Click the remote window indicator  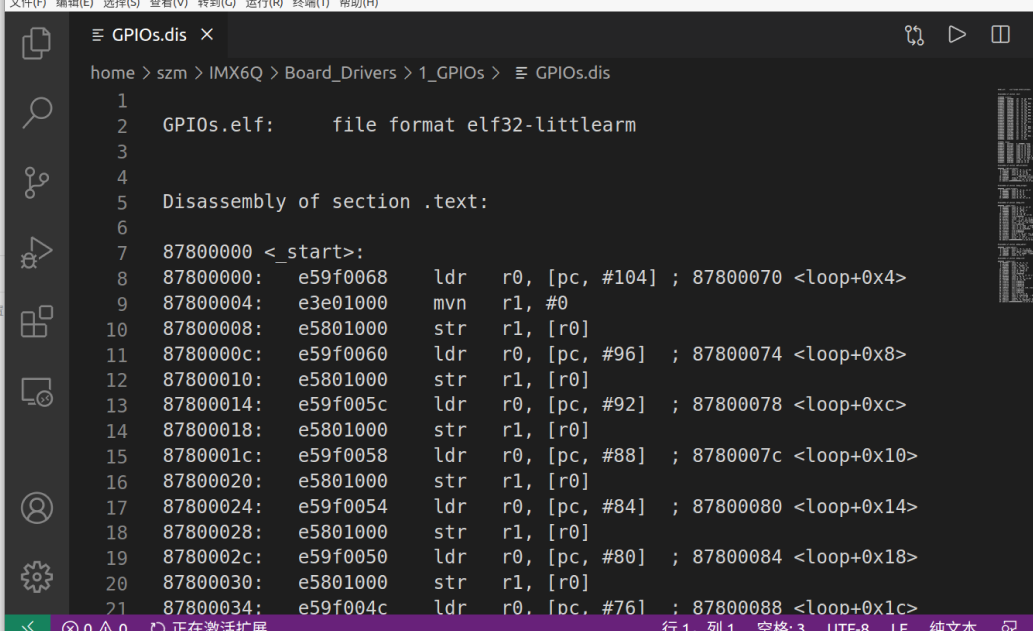[x=29, y=624]
